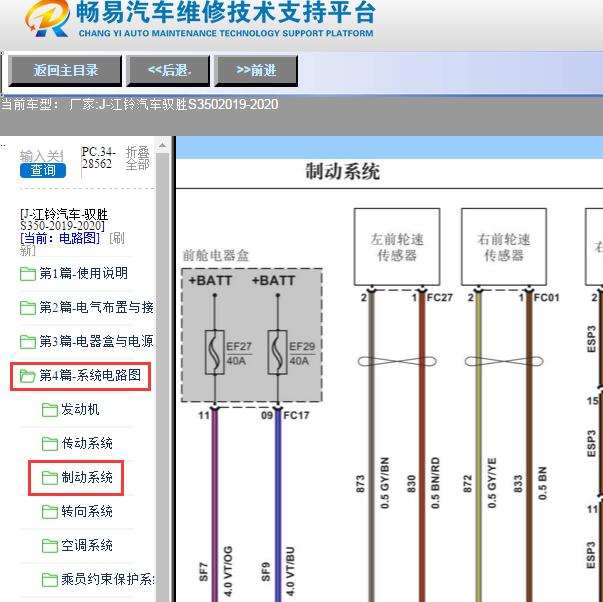Expand 第3篇-电器盒与电源 tree item
603x602 pixels.
click(96, 341)
